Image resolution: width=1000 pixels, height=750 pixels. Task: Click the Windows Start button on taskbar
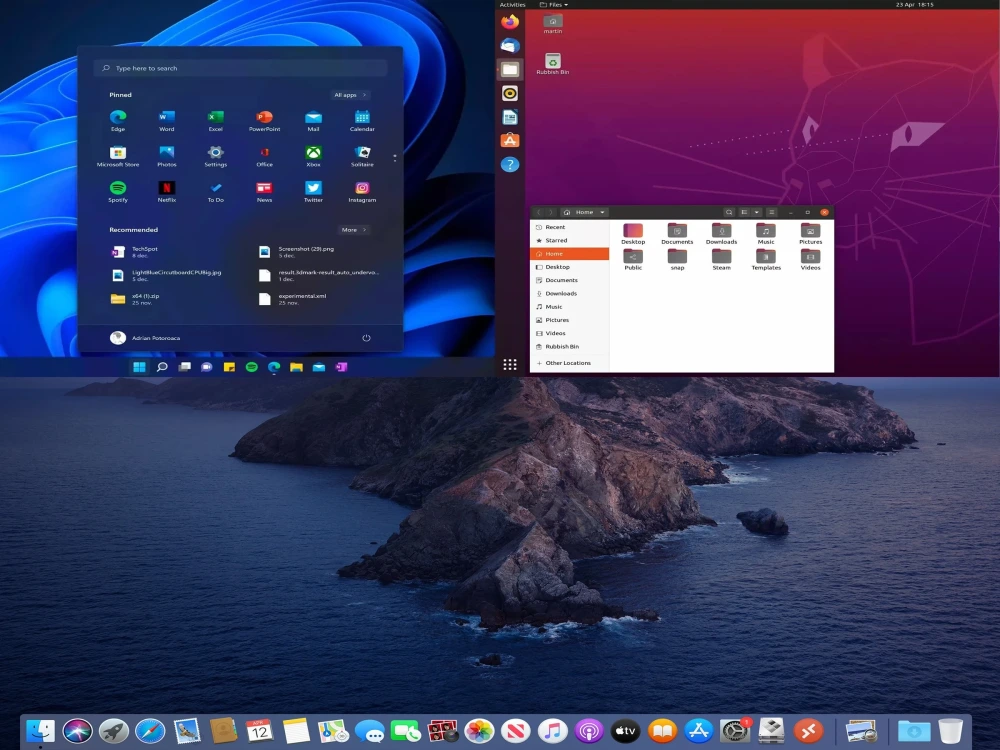(x=139, y=367)
